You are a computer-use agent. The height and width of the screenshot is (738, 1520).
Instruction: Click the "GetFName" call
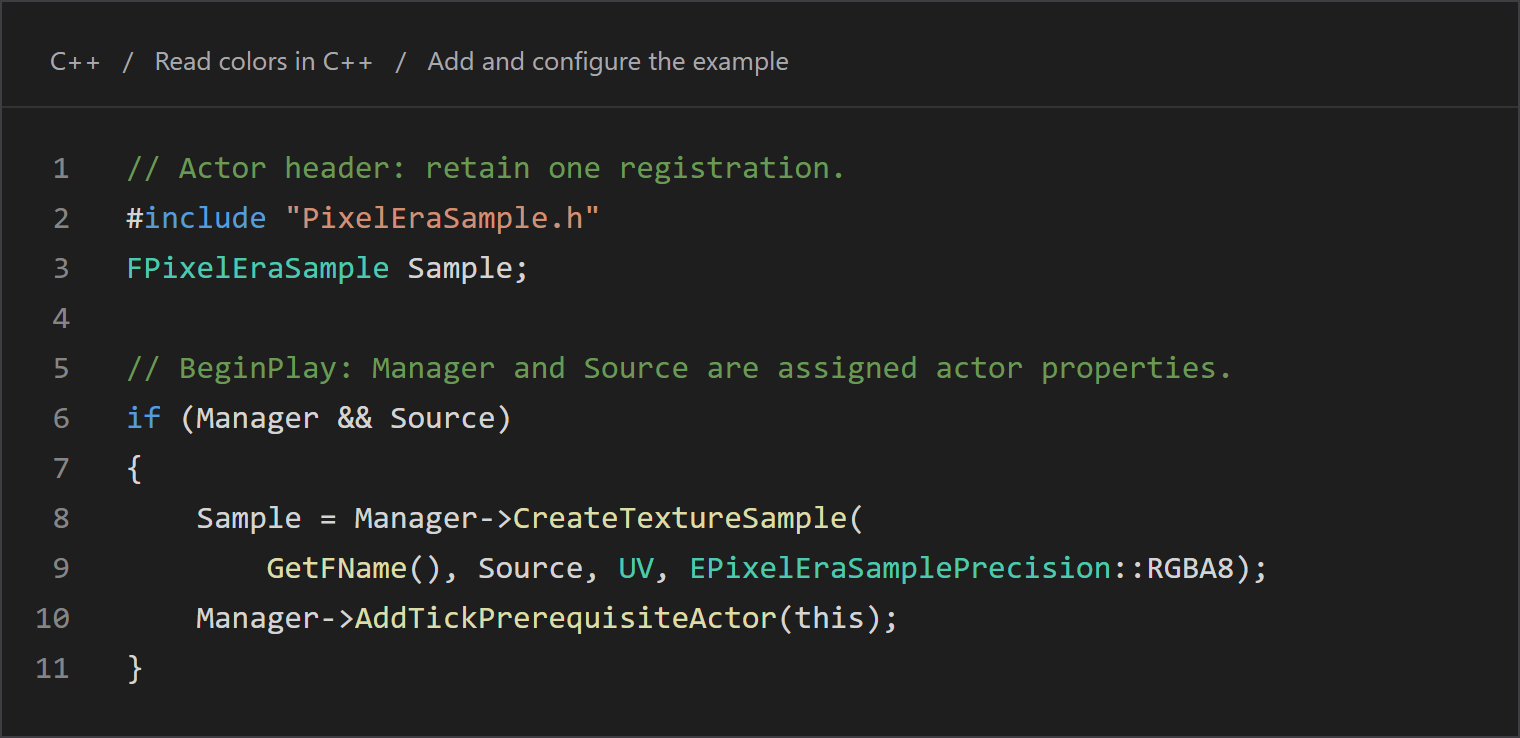point(337,568)
